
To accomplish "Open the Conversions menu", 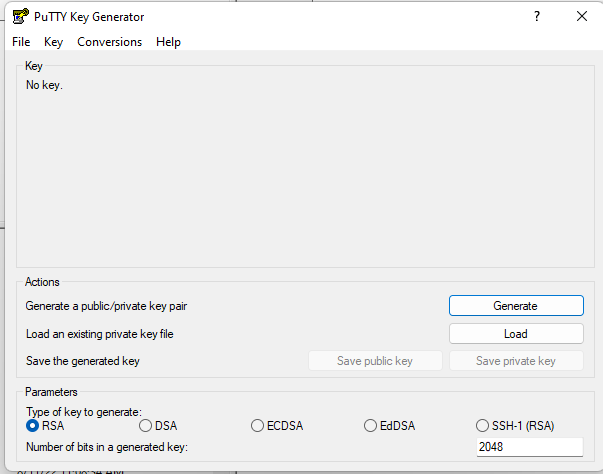I will (110, 42).
